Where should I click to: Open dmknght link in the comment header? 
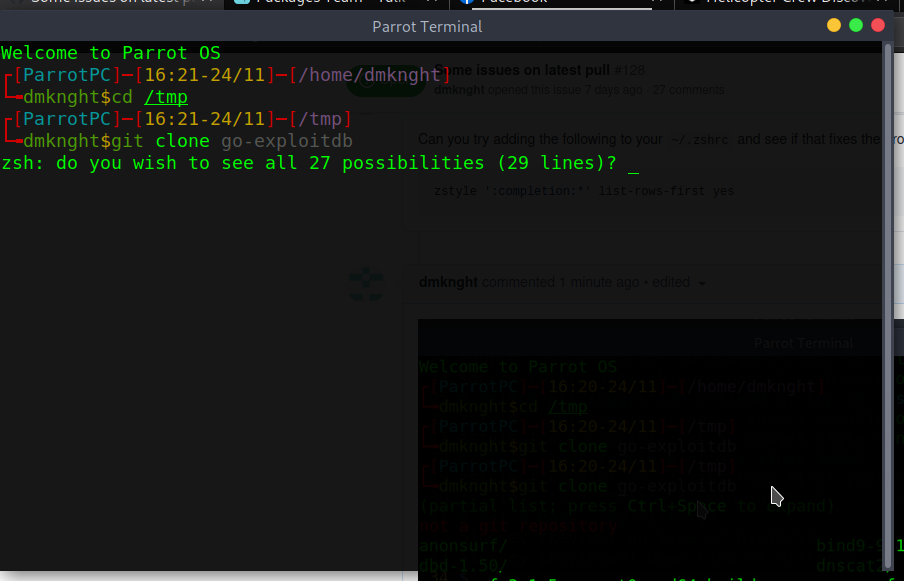coord(448,282)
